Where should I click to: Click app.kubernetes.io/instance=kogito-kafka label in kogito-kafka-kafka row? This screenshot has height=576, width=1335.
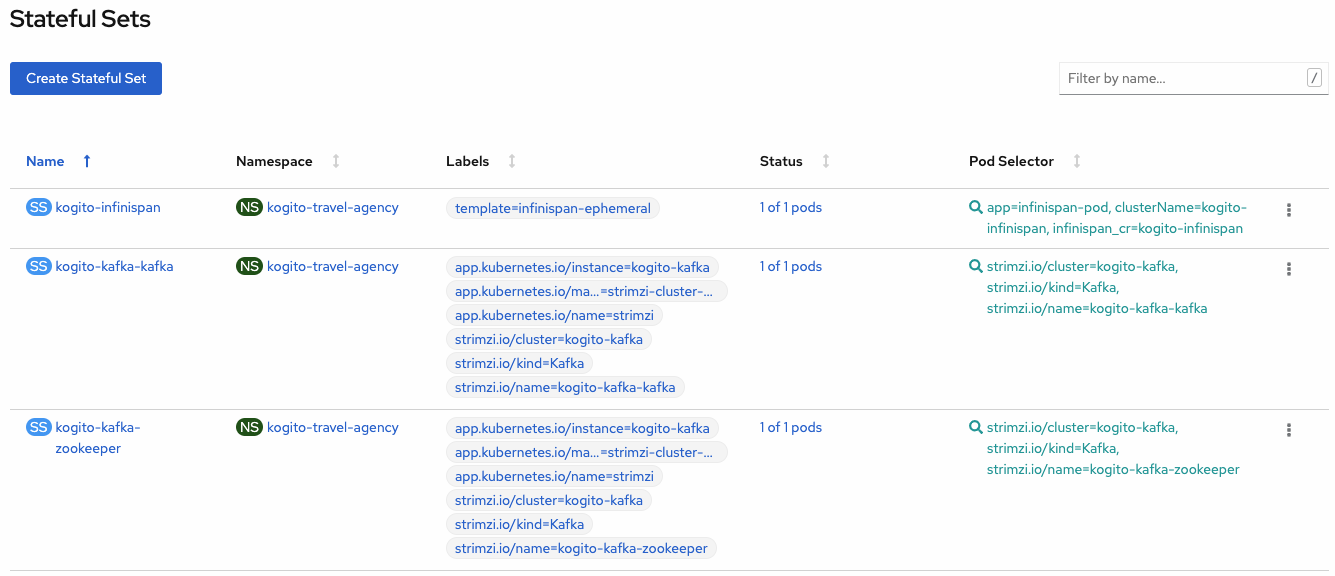(x=582, y=267)
